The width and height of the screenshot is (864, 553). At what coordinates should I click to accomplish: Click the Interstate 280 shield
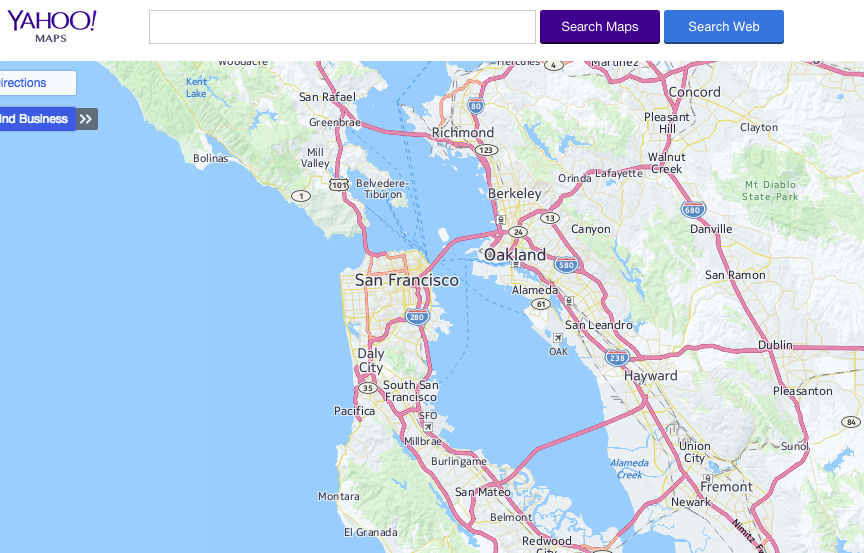point(417,317)
